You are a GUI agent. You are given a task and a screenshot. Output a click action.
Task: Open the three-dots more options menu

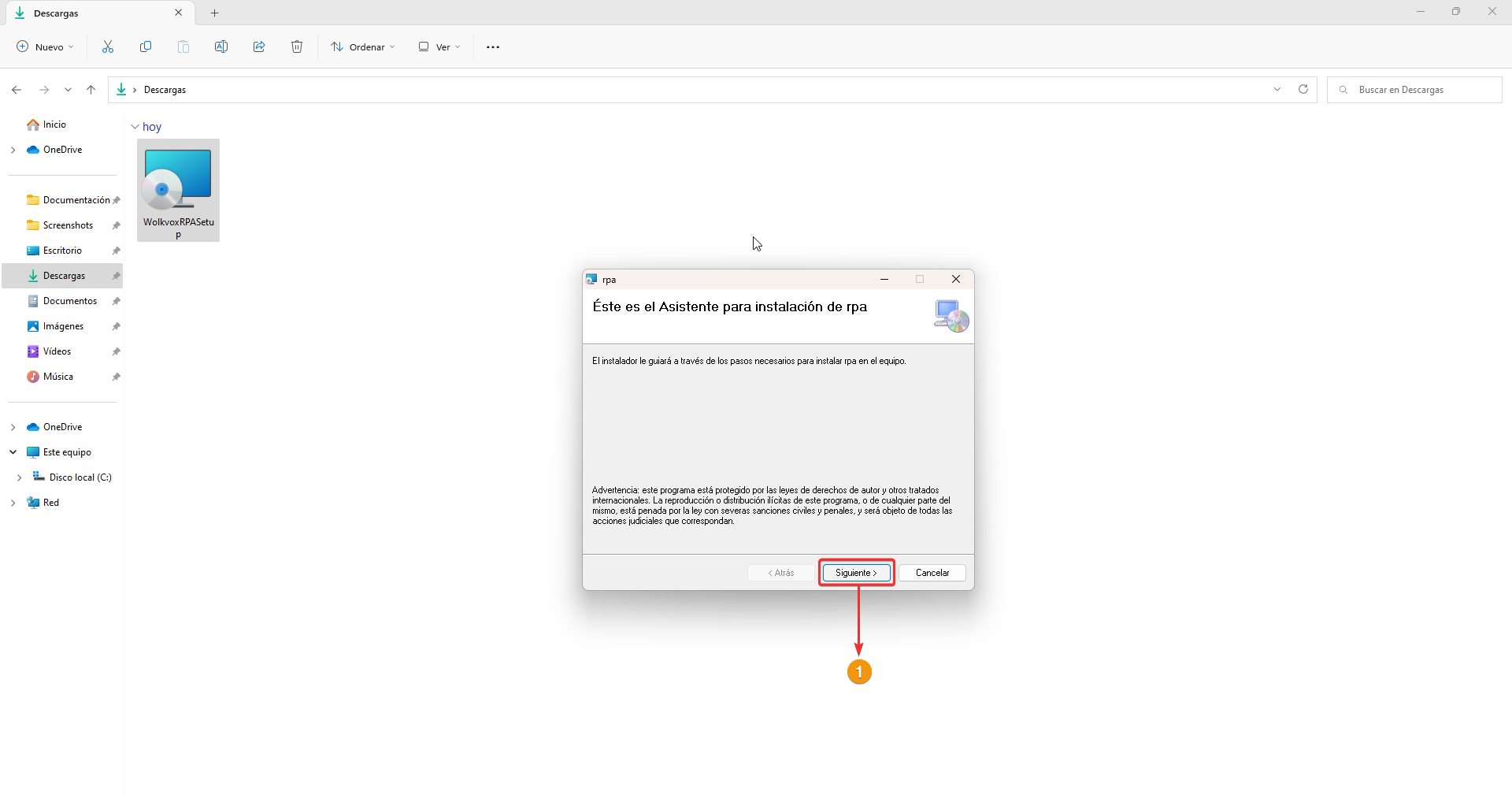493,47
